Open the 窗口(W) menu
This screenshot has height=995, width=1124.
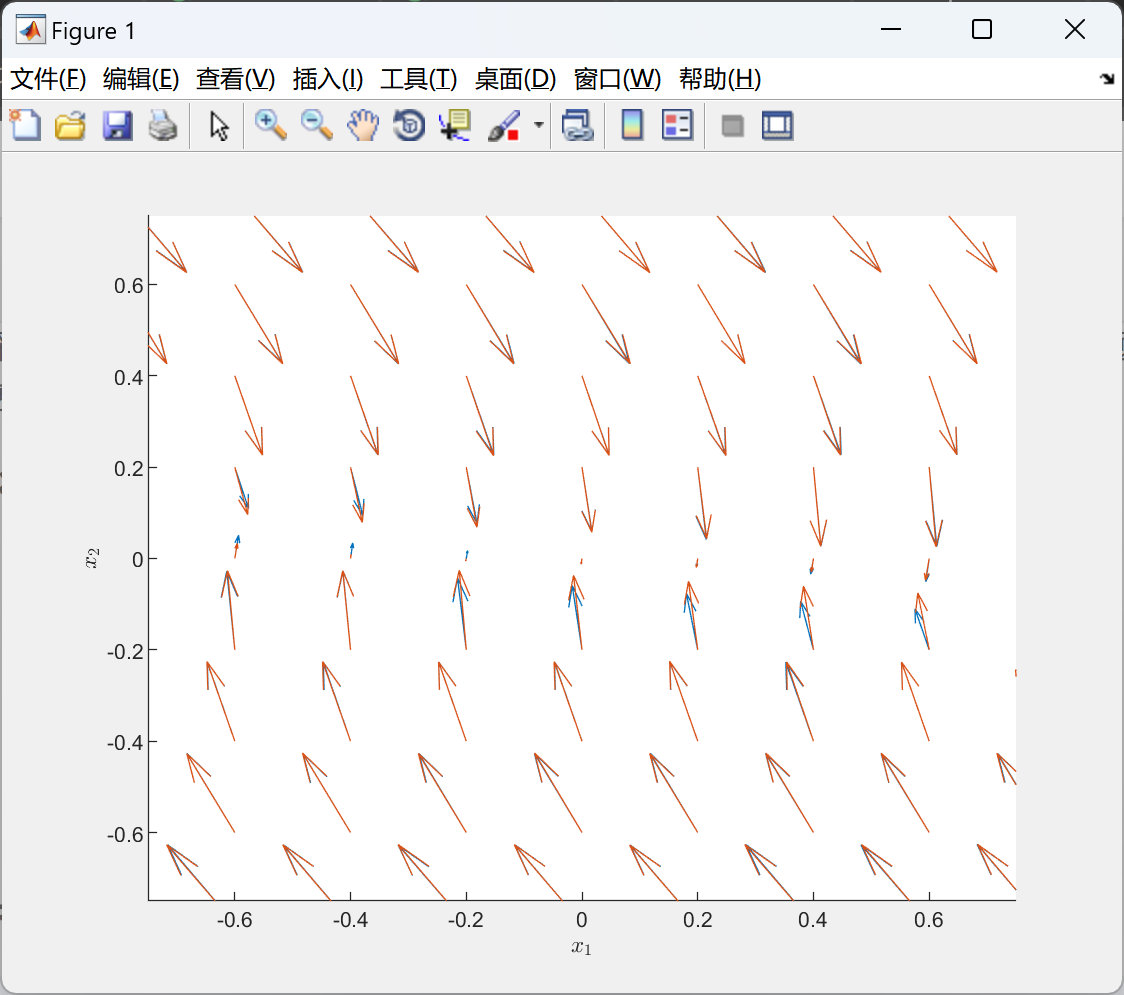pos(617,79)
